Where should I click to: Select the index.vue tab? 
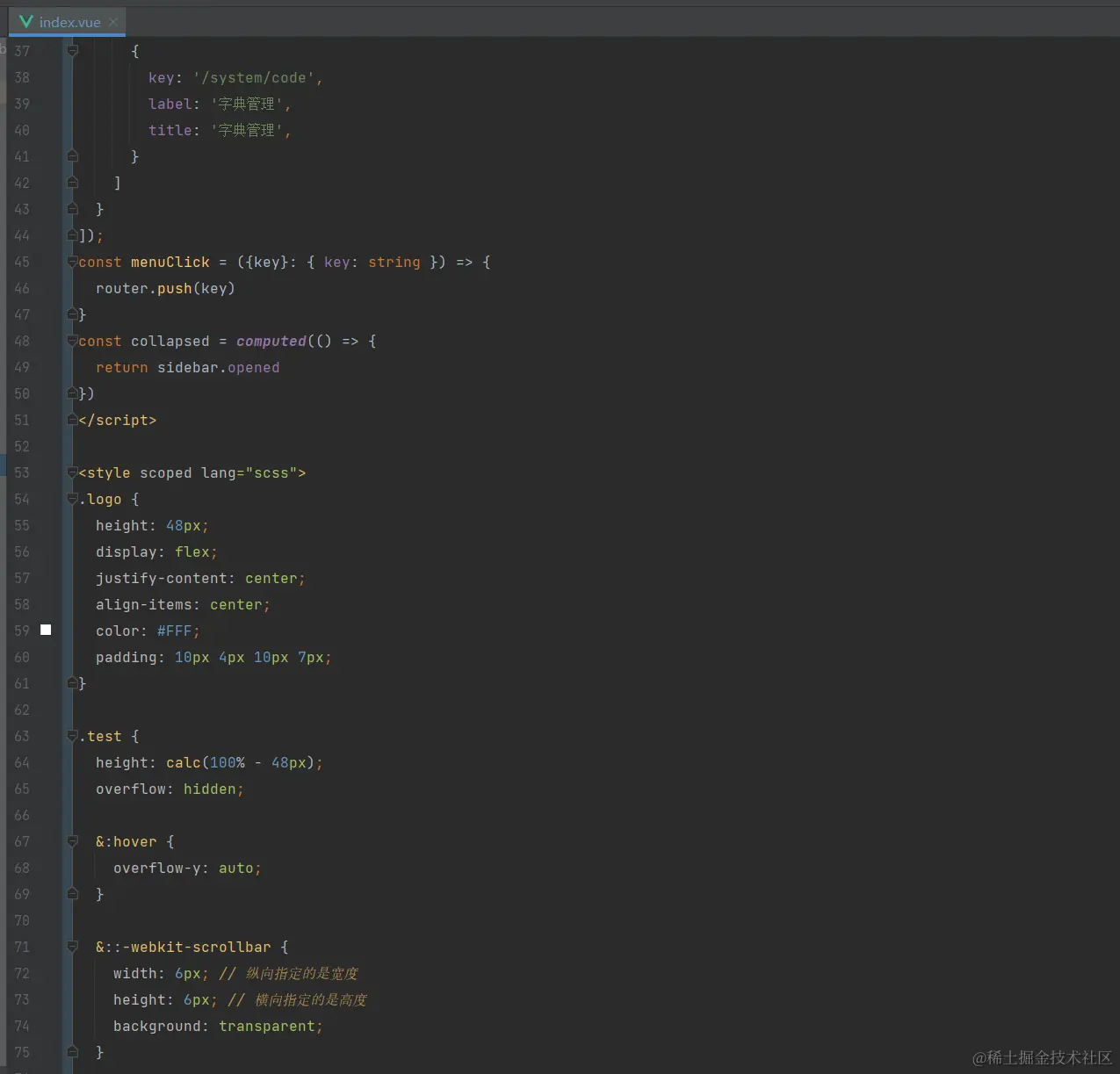68,21
